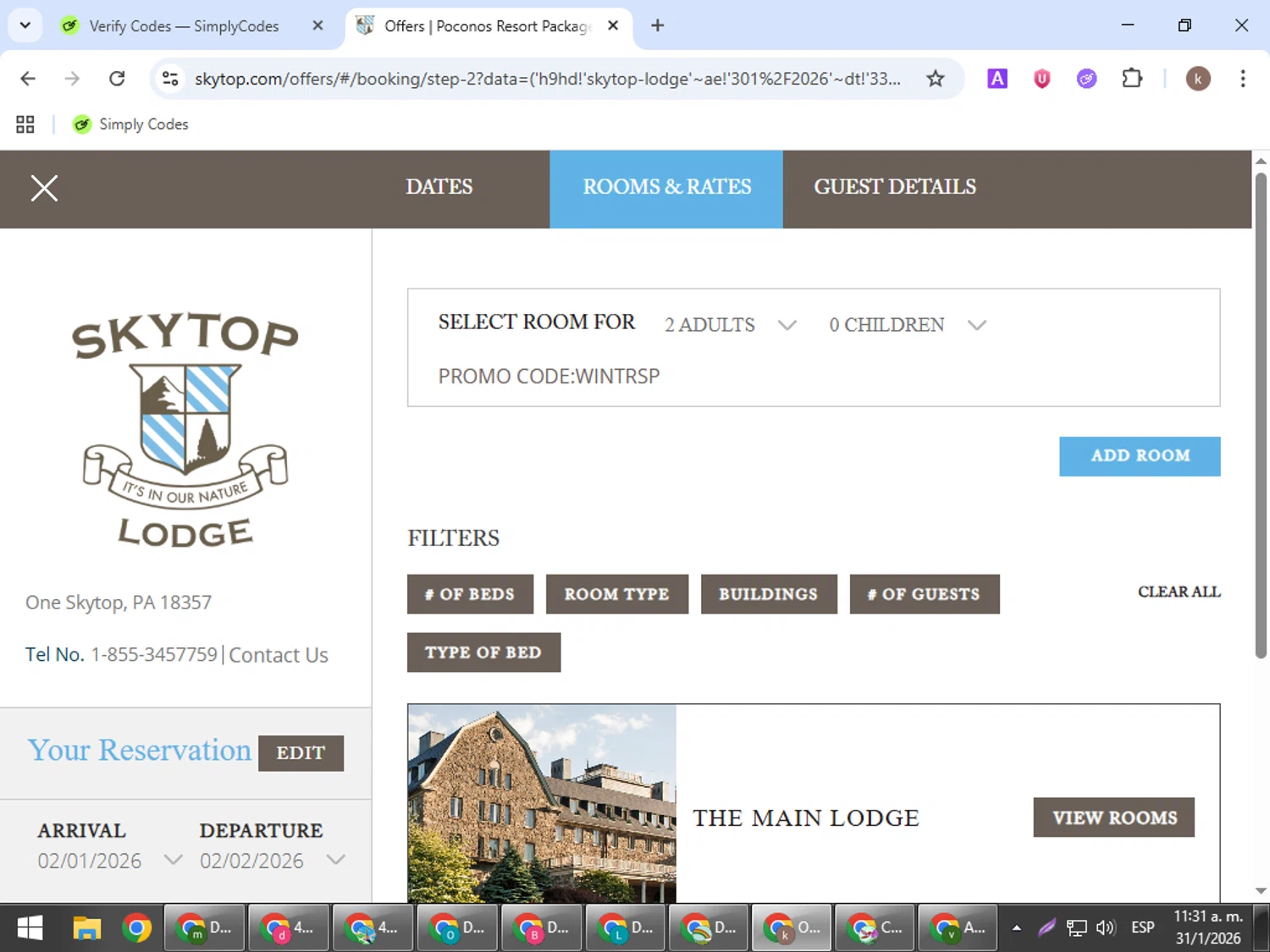The width and height of the screenshot is (1270, 952).
Task: Open site information icon in address bar
Action: 170,79
